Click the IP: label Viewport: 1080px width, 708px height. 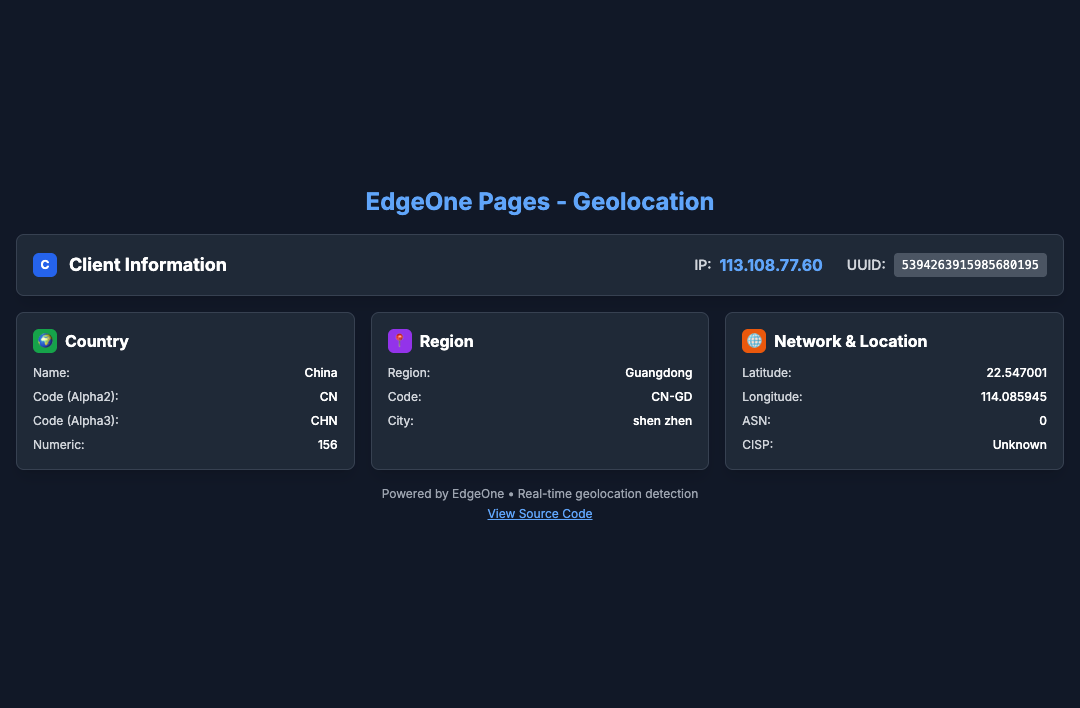[x=703, y=265]
